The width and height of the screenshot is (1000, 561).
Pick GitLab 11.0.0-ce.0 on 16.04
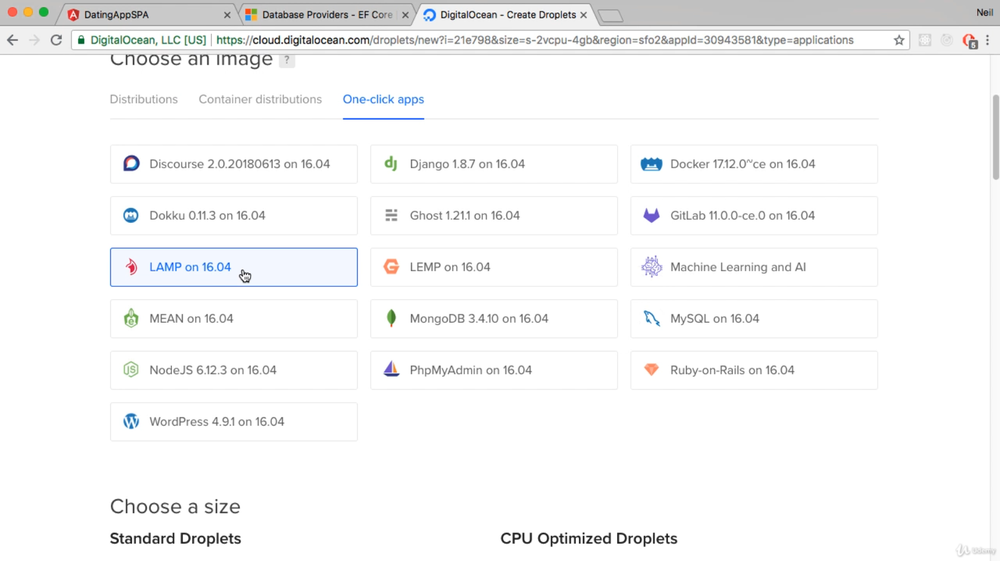click(x=754, y=215)
